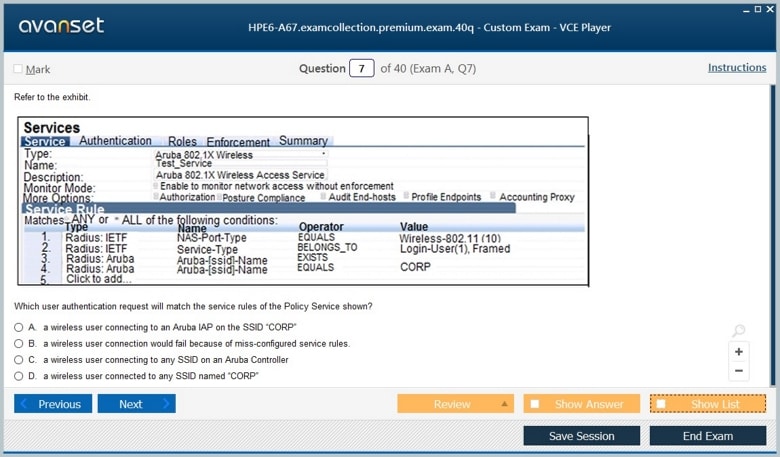The image size is (780, 457).
Task: Click End Exam button
Action: (708, 436)
